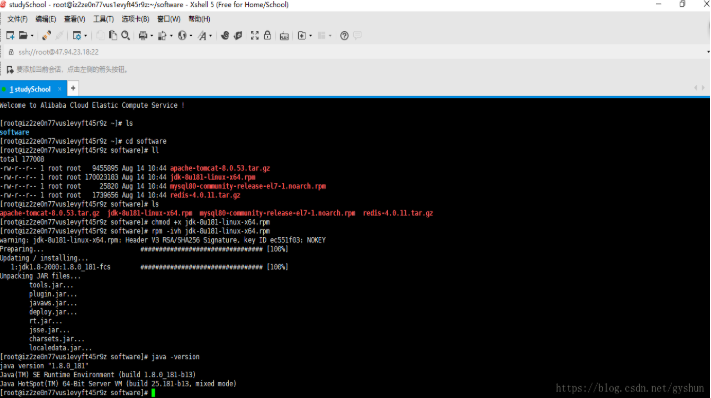Open the 工具(T) menu

[103, 19]
